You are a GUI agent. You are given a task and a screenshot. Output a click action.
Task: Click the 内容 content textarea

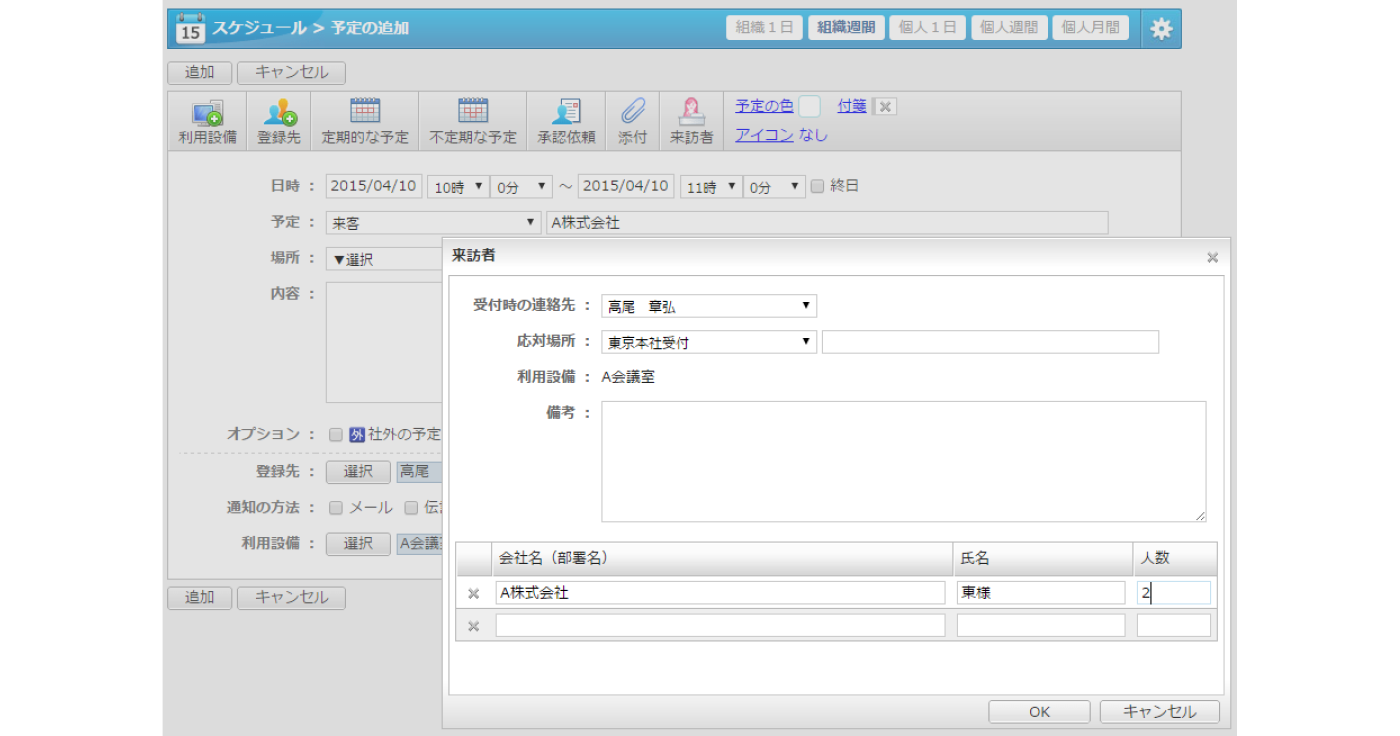pos(384,343)
